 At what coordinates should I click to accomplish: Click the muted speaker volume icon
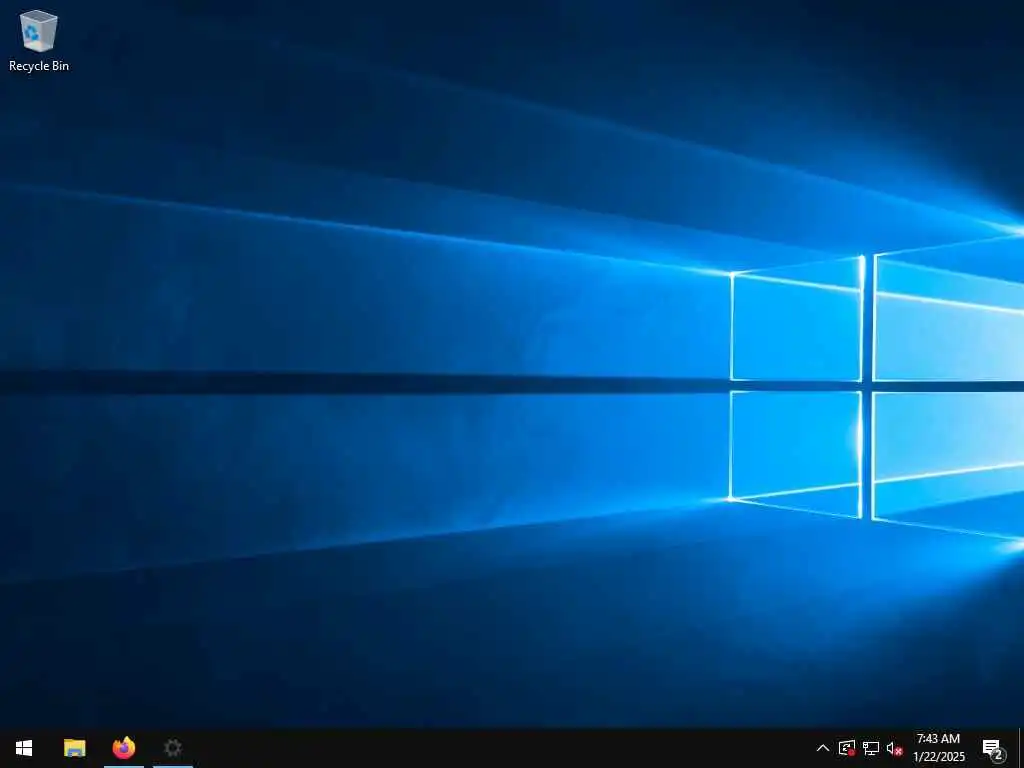[x=895, y=748]
